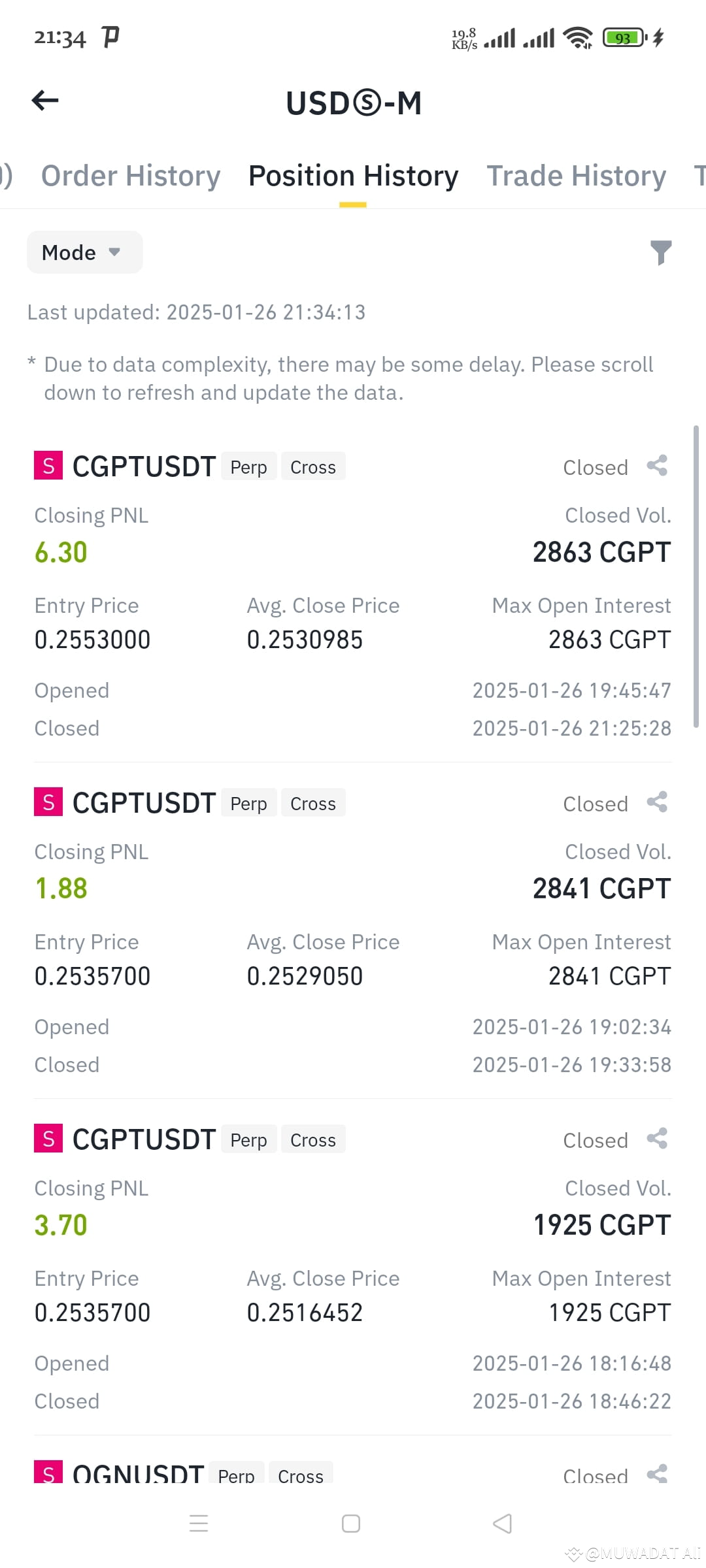Tap the Cross tag on second CGPTUSDT
The image size is (706, 1568).
click(313, 803)
